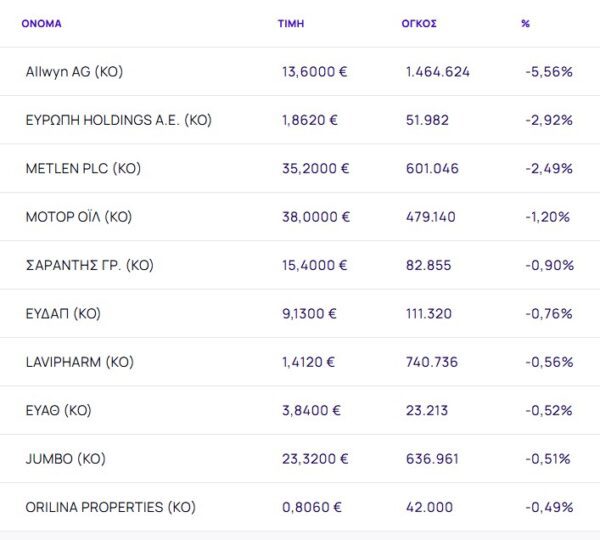Select ORILINA PROPERTIES -0,49% change value
This screenshot has width=600, height=540.
548,507
